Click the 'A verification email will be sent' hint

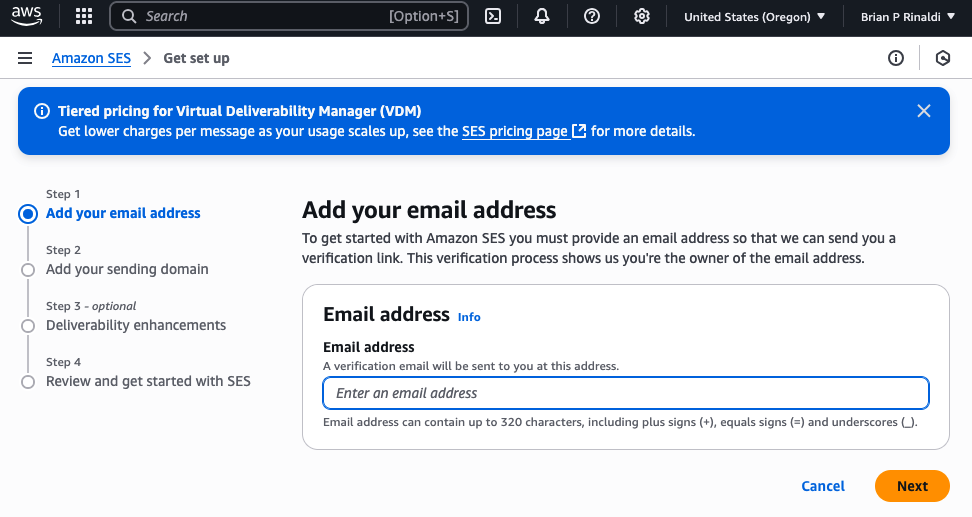[x=471, y=366]
